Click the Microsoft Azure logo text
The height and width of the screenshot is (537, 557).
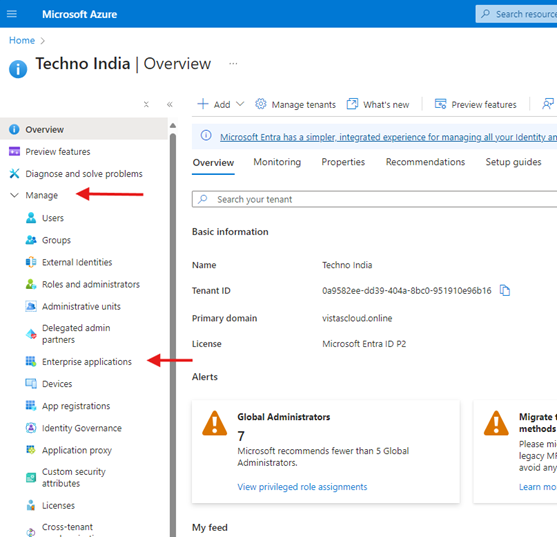[80, 14]
